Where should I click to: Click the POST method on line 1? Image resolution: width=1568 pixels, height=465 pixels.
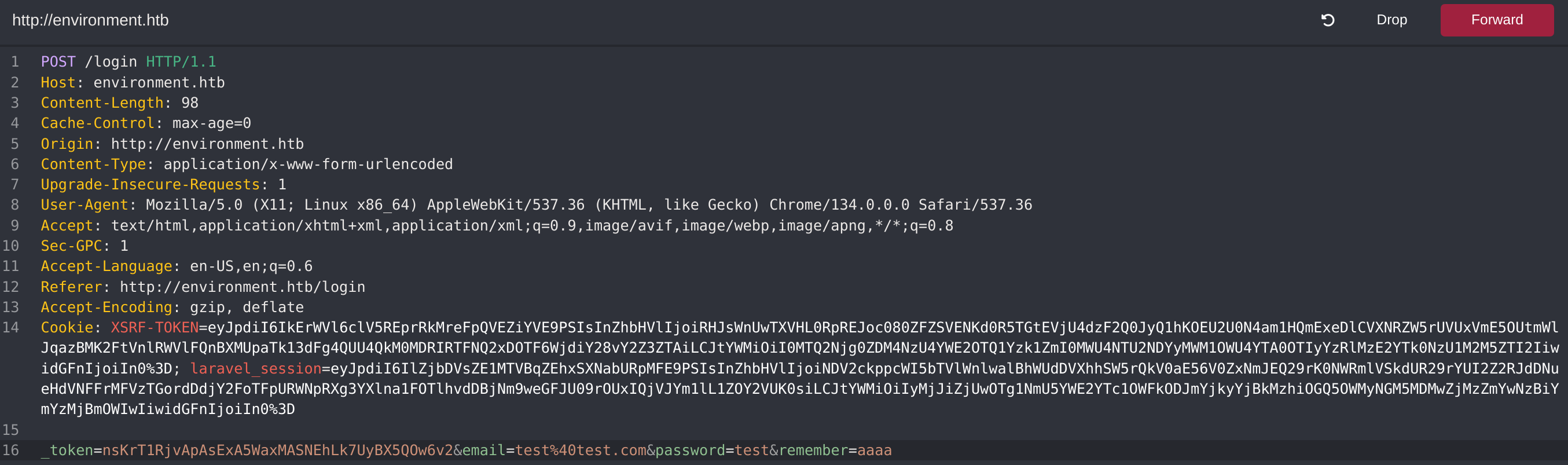click(58, 62)
